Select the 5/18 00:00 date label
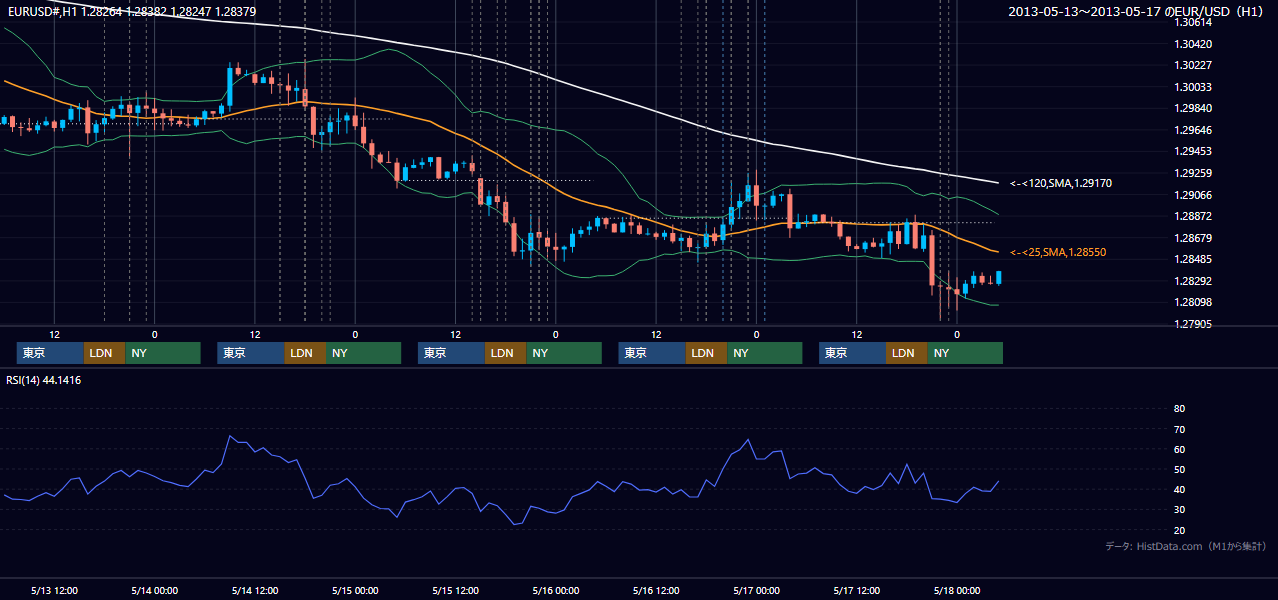Image resolution: width=1278 pixels, height=600 pixels. click(x=957, y=590)
